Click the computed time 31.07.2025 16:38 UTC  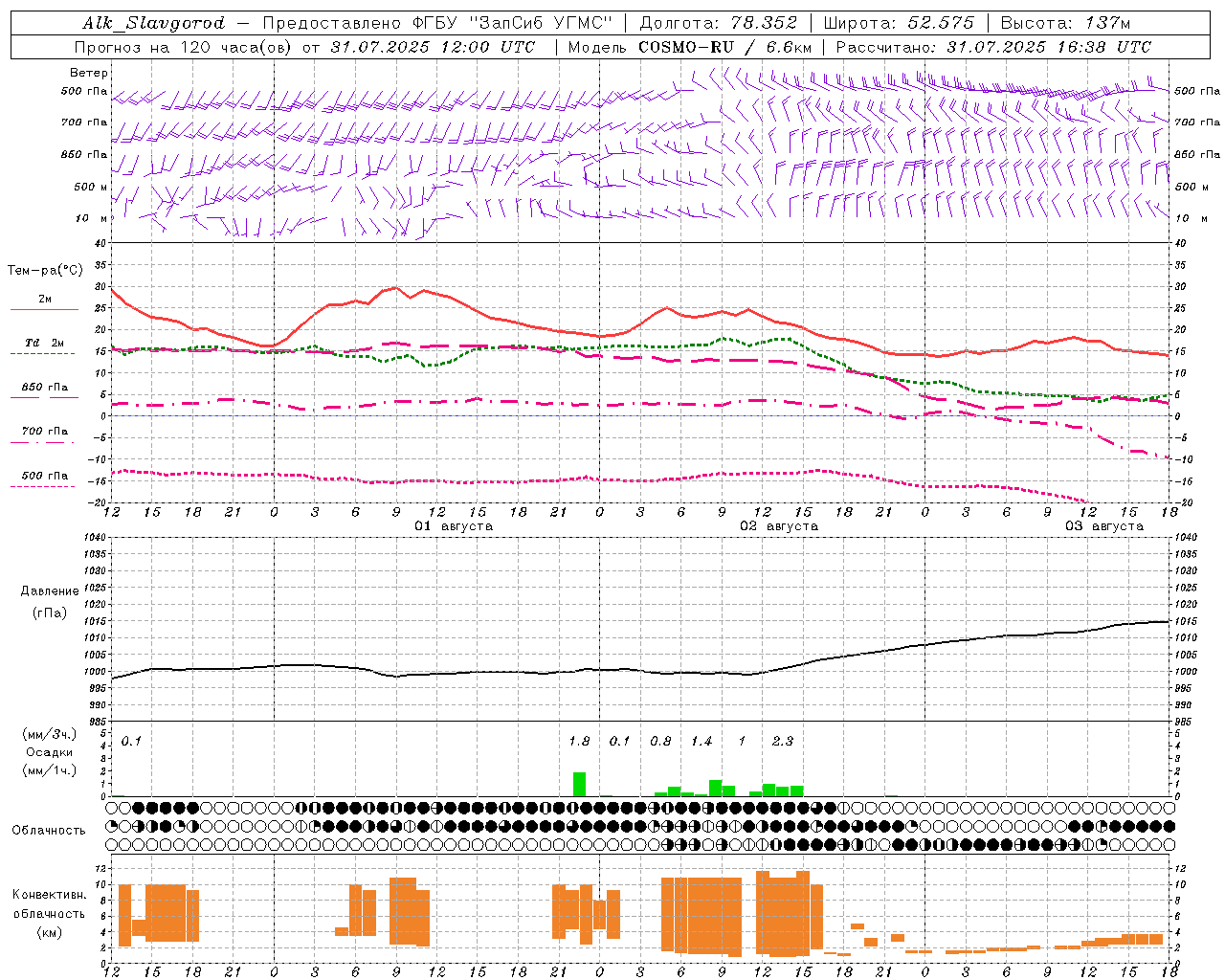pyautogui.click(x=1049, y=47)
